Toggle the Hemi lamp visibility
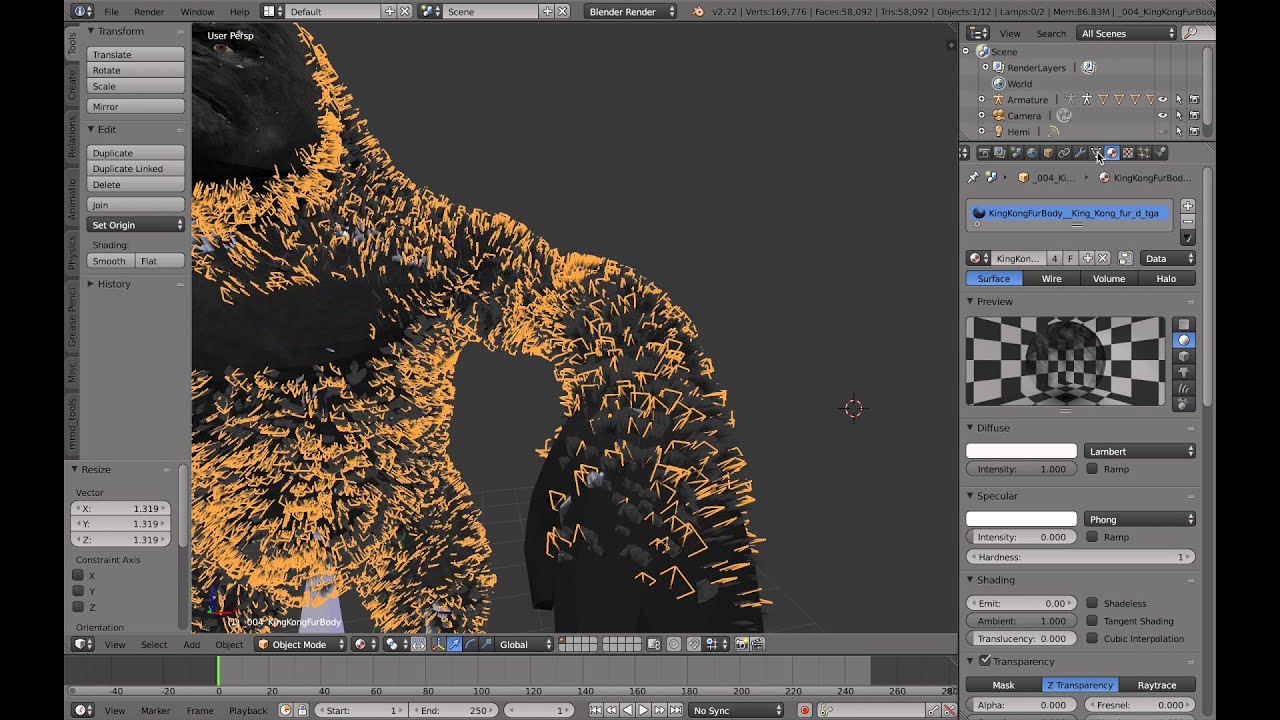The width and height of the screenshot is (1280, 720). click(1162, 131)
